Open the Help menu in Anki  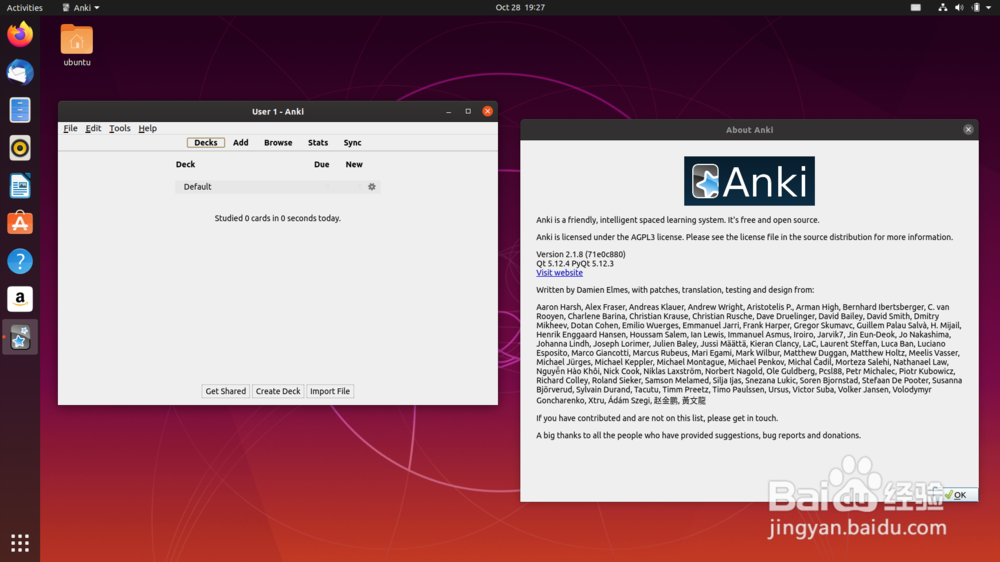point(147,128)
